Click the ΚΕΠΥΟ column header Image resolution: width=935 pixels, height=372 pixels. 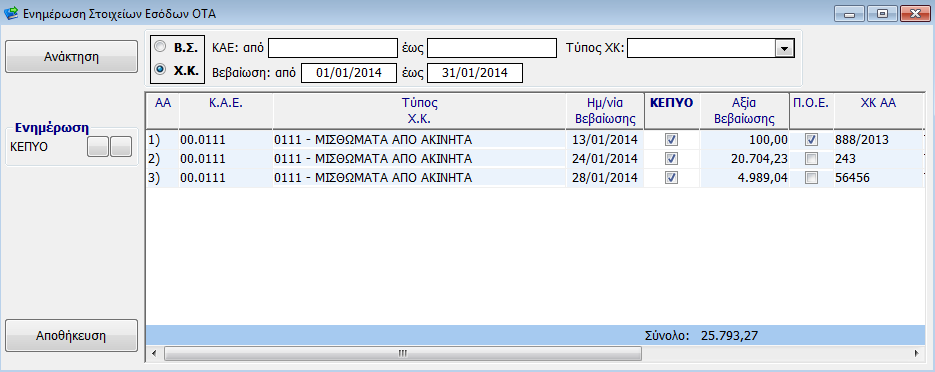tap(672, 110)
